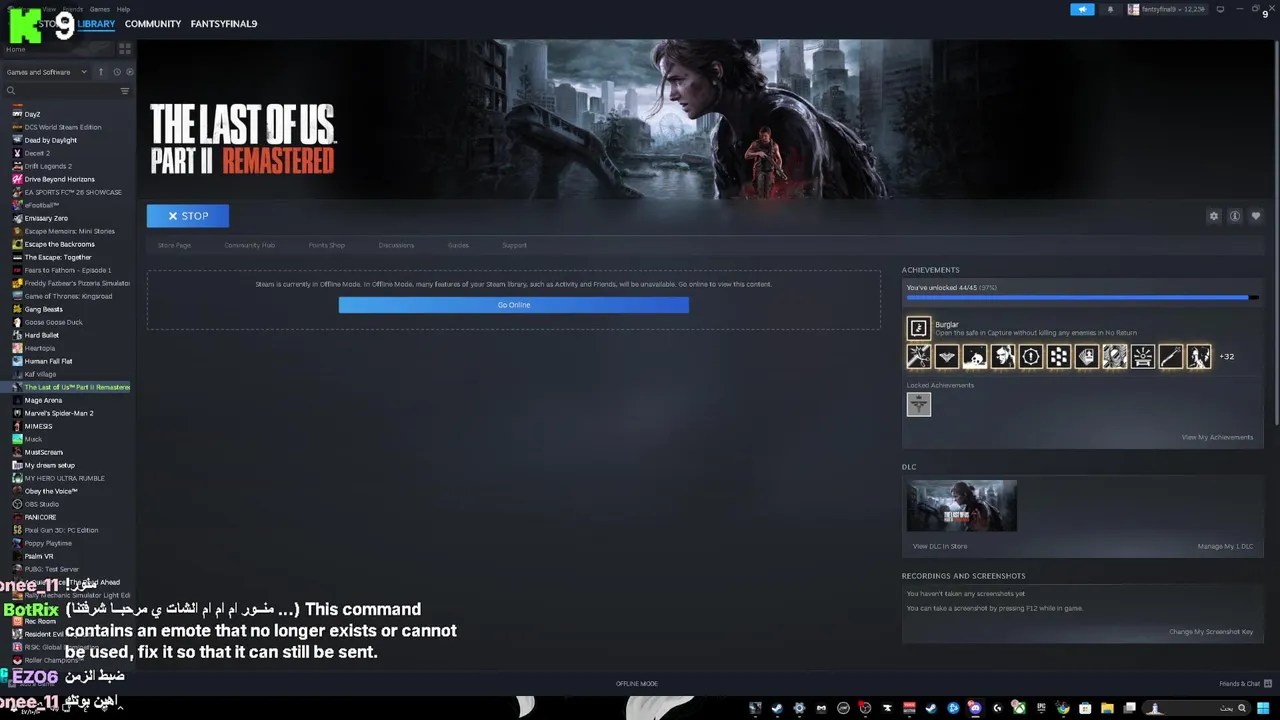Select Human Fall Flat in library
The height and width of the screenshot is (720, 1280).
point(48,361)
